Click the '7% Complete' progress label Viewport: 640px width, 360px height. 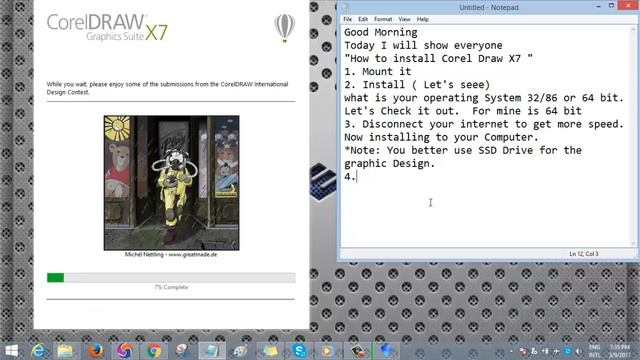[171, 287]
